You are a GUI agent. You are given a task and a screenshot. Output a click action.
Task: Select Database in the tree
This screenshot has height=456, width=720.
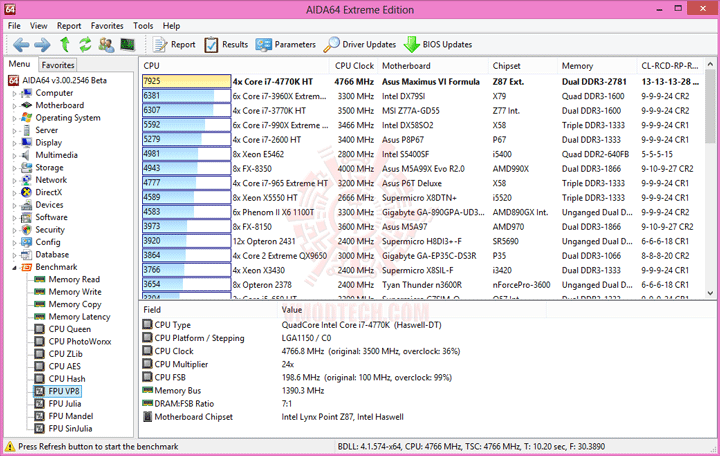(52, 254)
